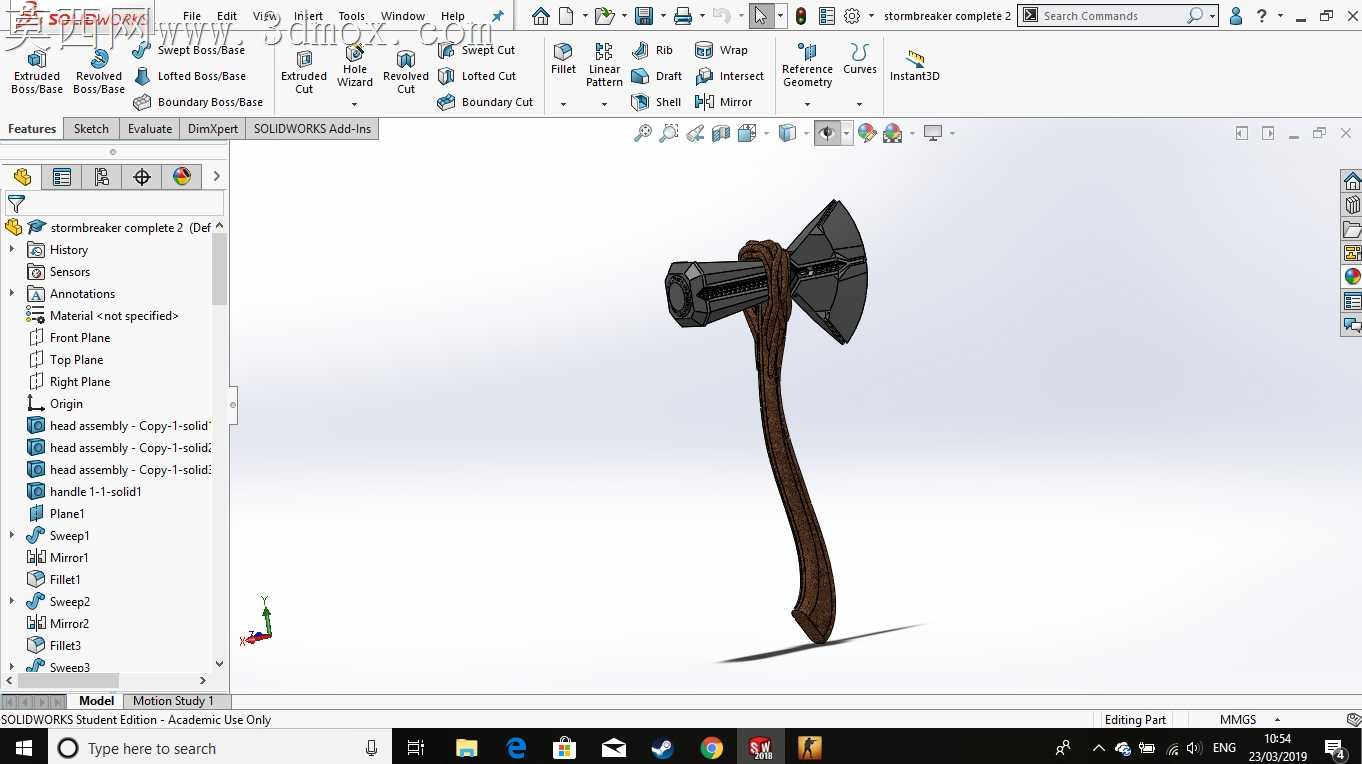Add a Rib feature

(x=652, y=50)
